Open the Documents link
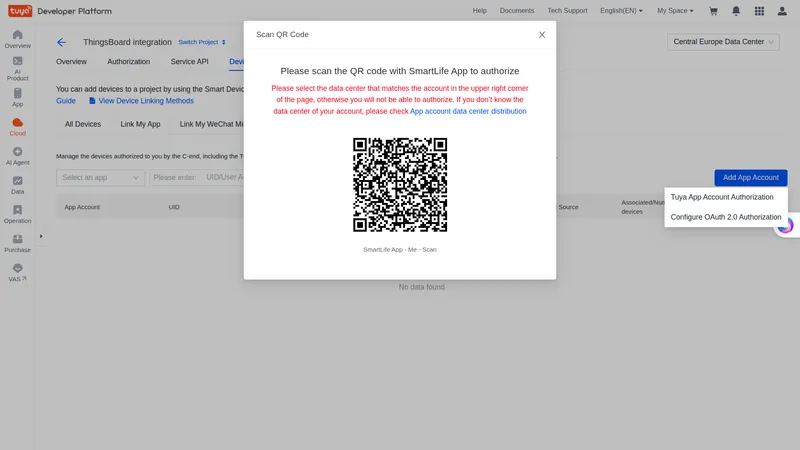Image resolution: width=800 pixels, height=450 pixels. coord(517,11)
